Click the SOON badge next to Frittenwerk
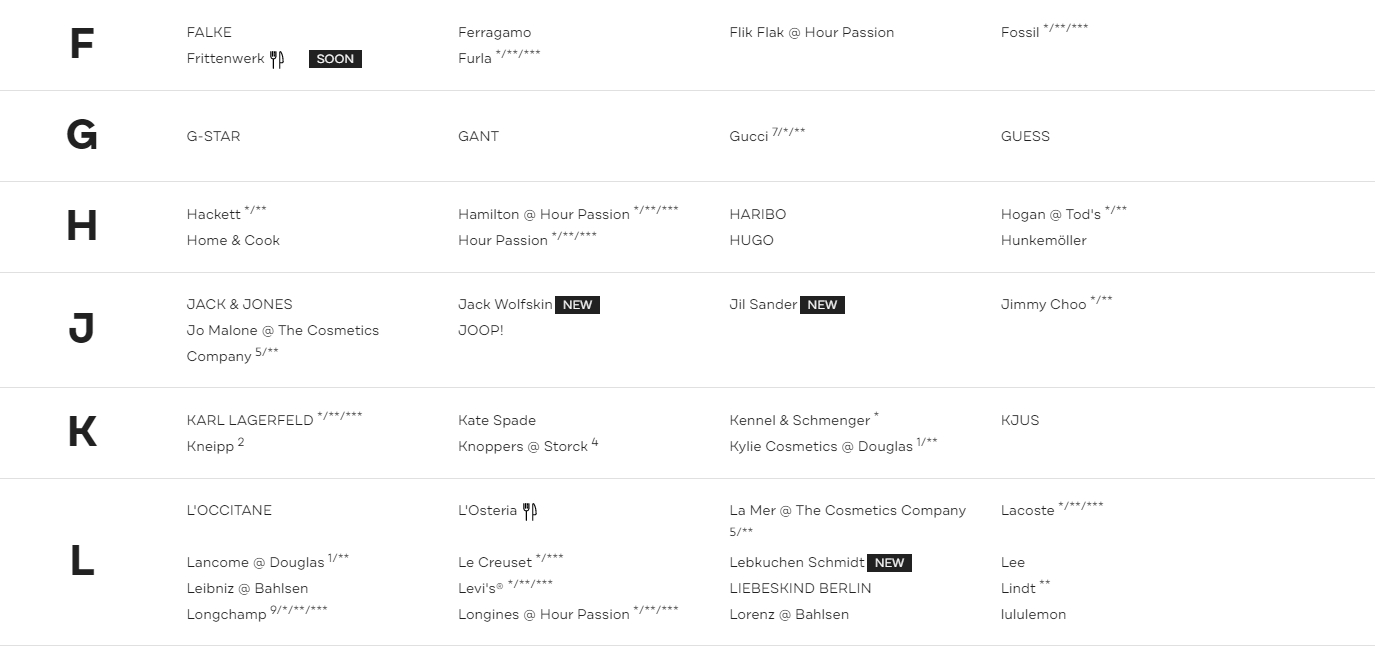This screenshot has height=649, width=1385. pyautogui.click(x=335, y=59)
